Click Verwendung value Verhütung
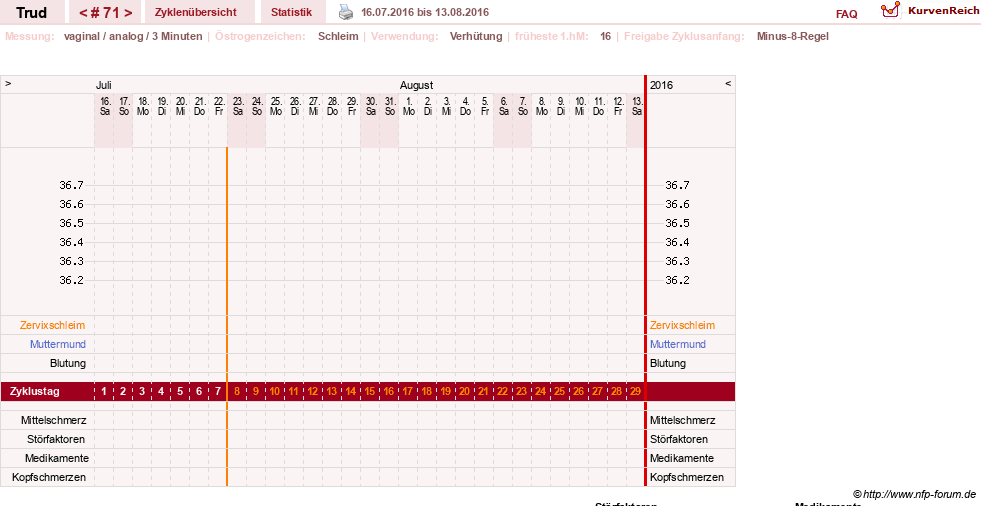Viewport: 981px width, 506px height. (476, 36)
